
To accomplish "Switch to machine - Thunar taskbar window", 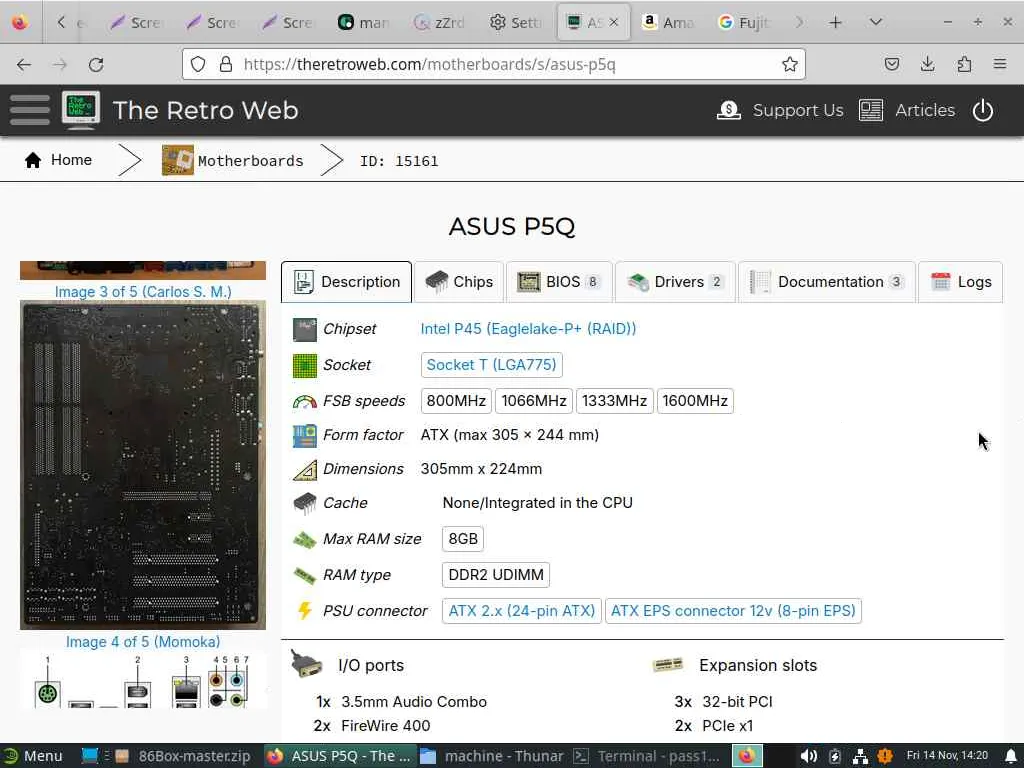I will click(492, 756).
